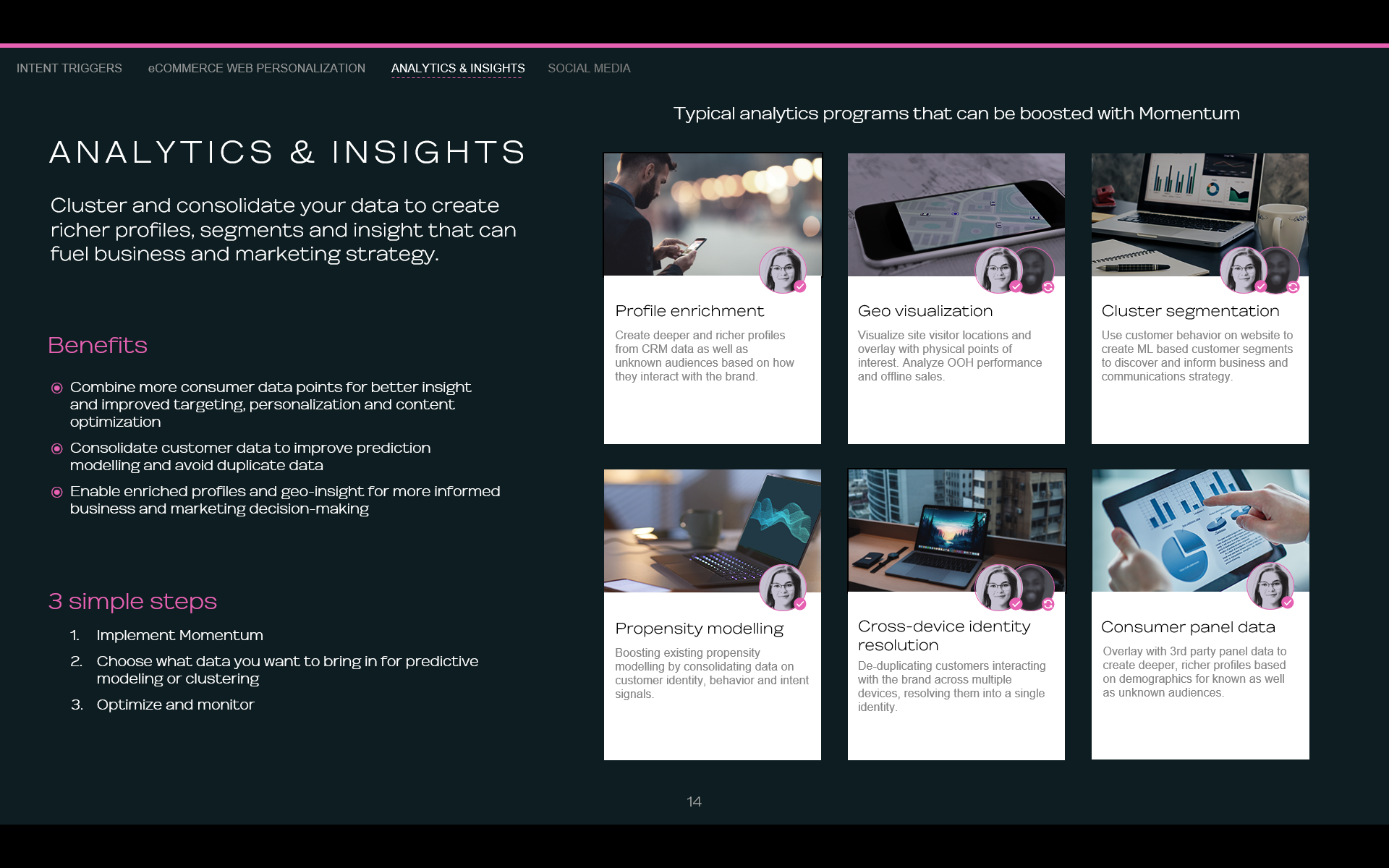Select the checkmark badge on Propensity modelling avatar

pos(800,603)
